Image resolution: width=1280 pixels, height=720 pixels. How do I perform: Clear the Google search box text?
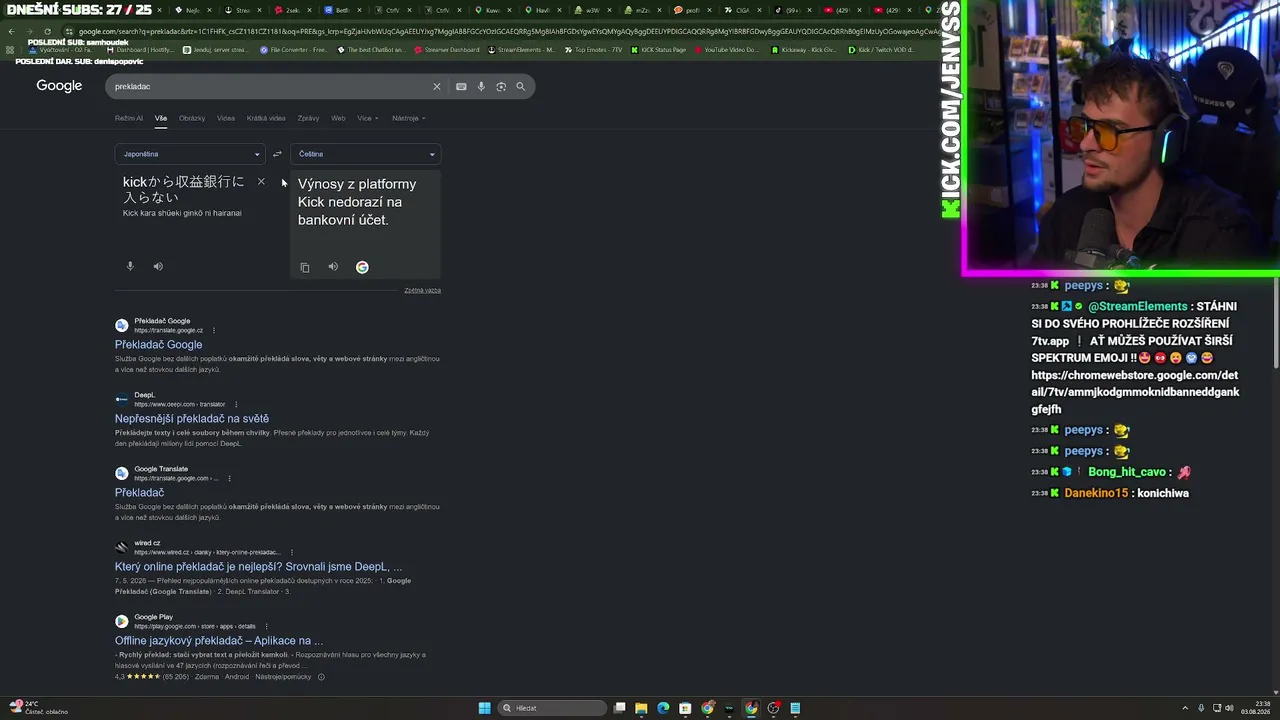click(436, 86)
